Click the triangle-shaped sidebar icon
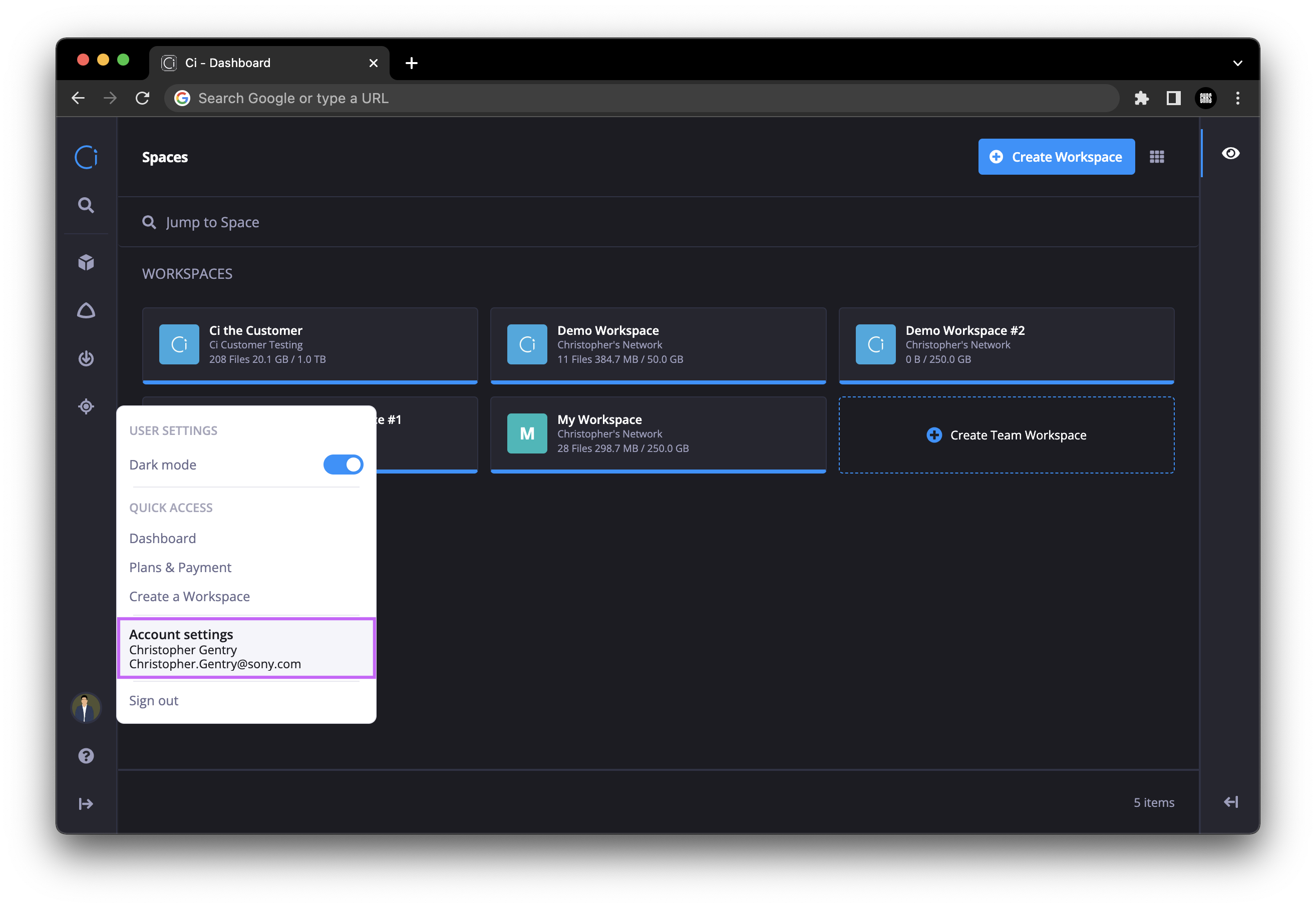 (86, 311)
